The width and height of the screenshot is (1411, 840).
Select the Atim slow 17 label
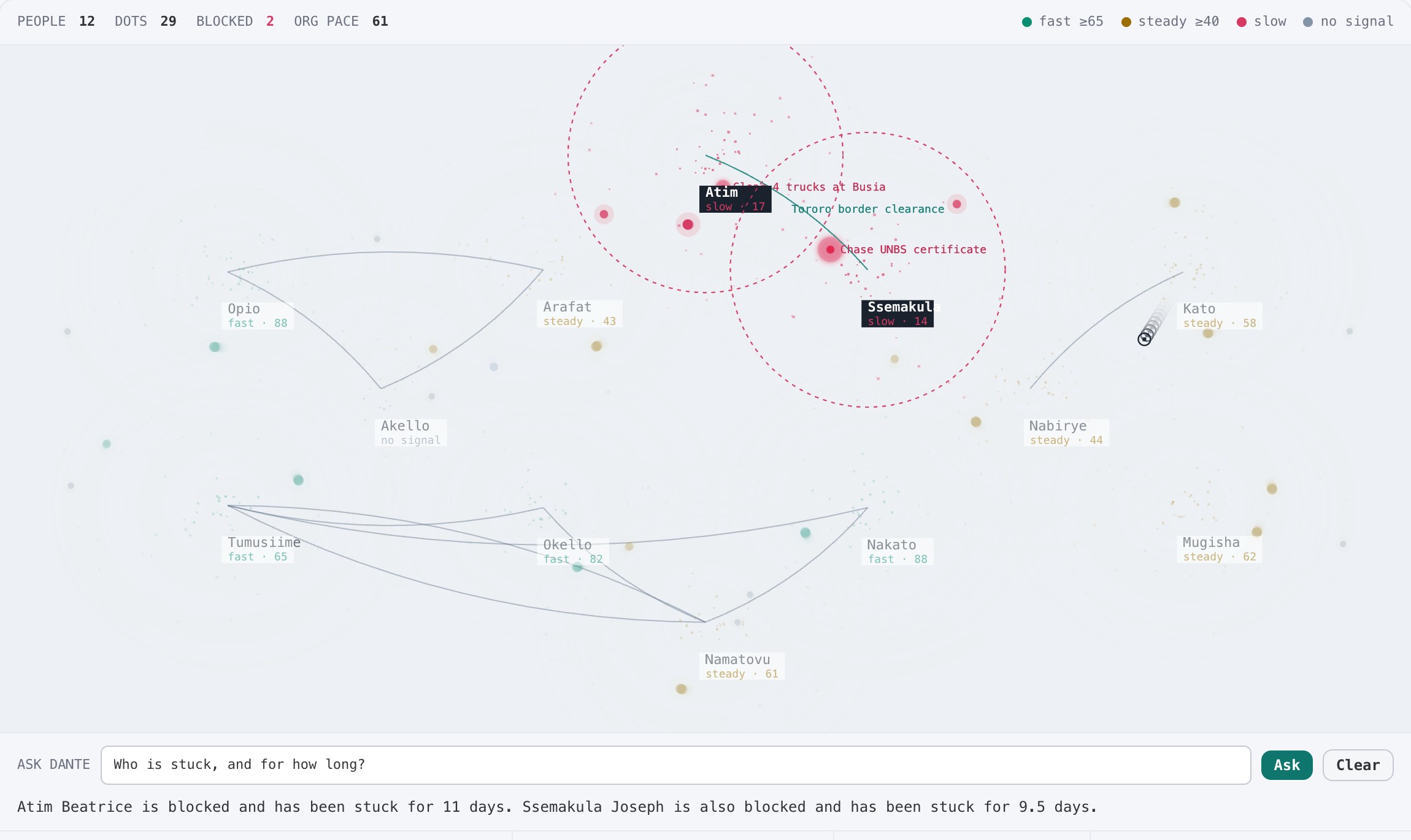(735, 199)
